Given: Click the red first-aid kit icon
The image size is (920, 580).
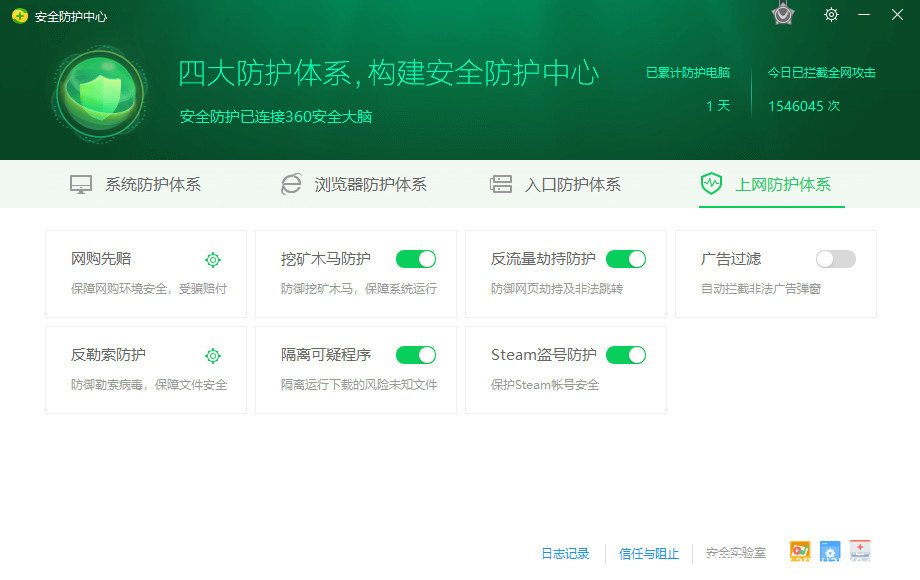Looking at the screenshot, I should [x=860, y=551].
